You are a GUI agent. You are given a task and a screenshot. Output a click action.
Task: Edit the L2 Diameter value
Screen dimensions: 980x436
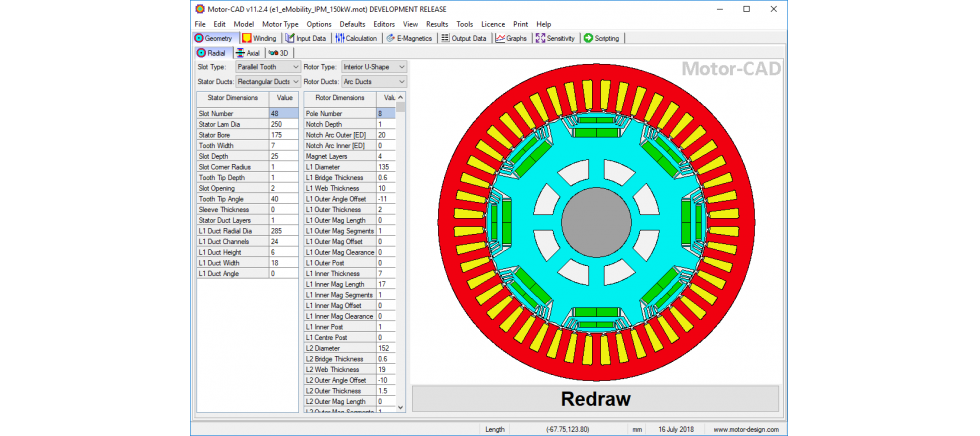(x=386, y=348)
